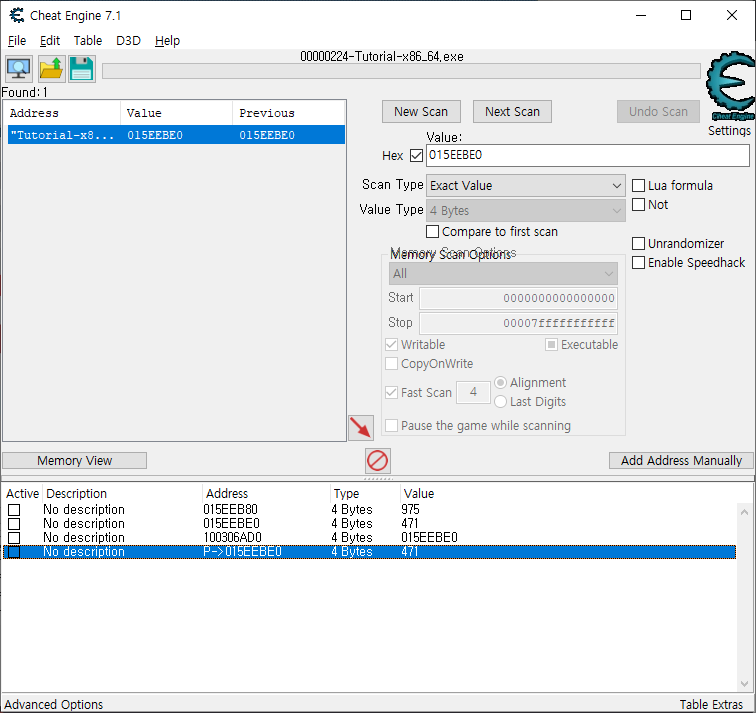Open the Scan Type dropdown

coord(526,186)
